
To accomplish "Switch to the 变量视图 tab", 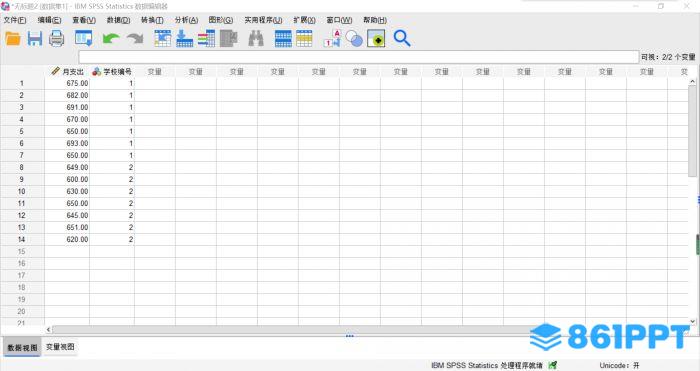I will (60, 347).
